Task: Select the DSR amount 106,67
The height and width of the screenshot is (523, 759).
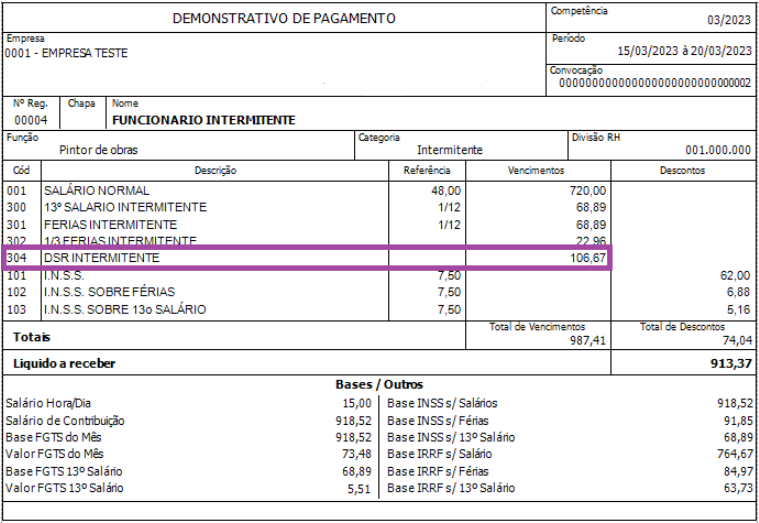Action: 588,258
